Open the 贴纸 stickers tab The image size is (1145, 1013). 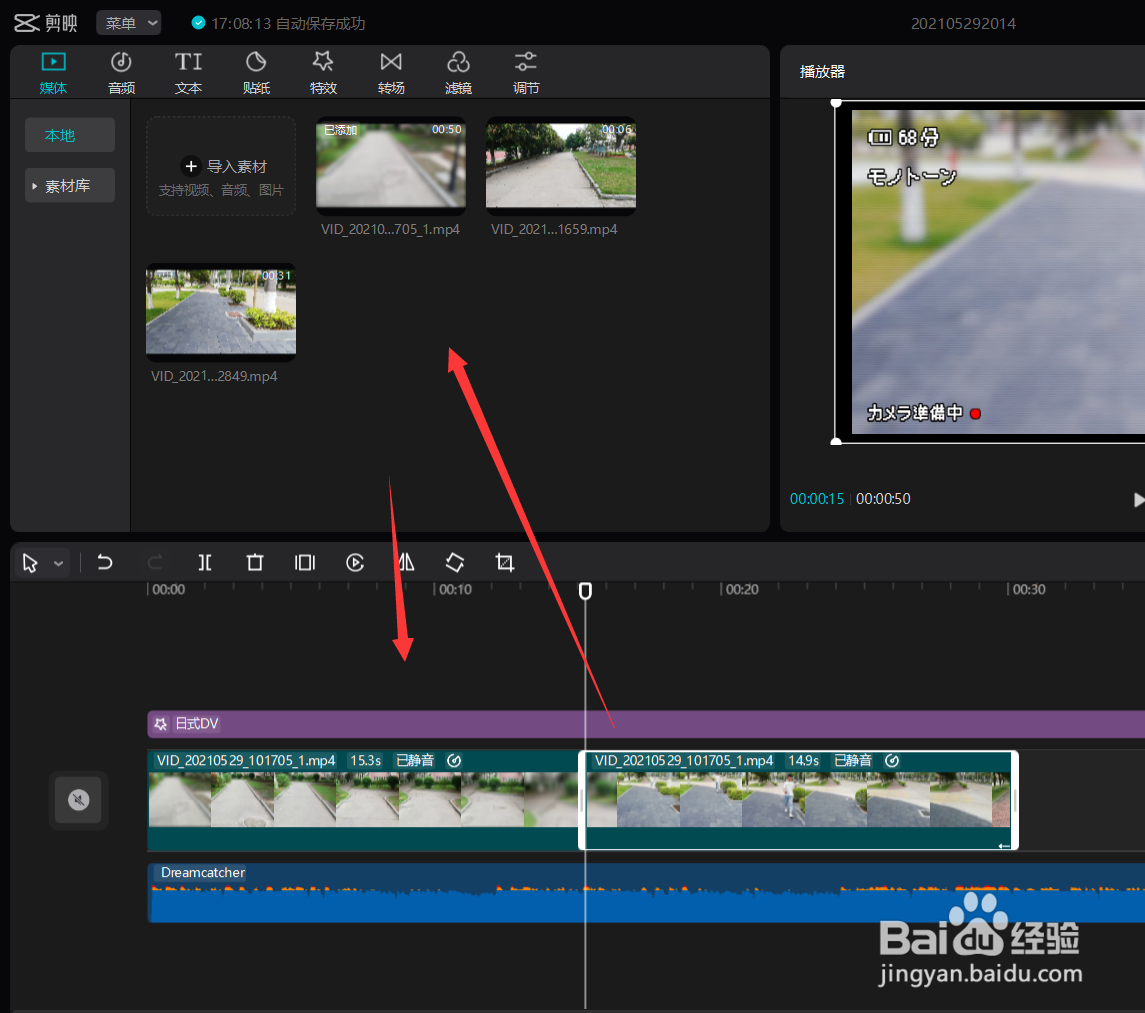pos(256,73)
